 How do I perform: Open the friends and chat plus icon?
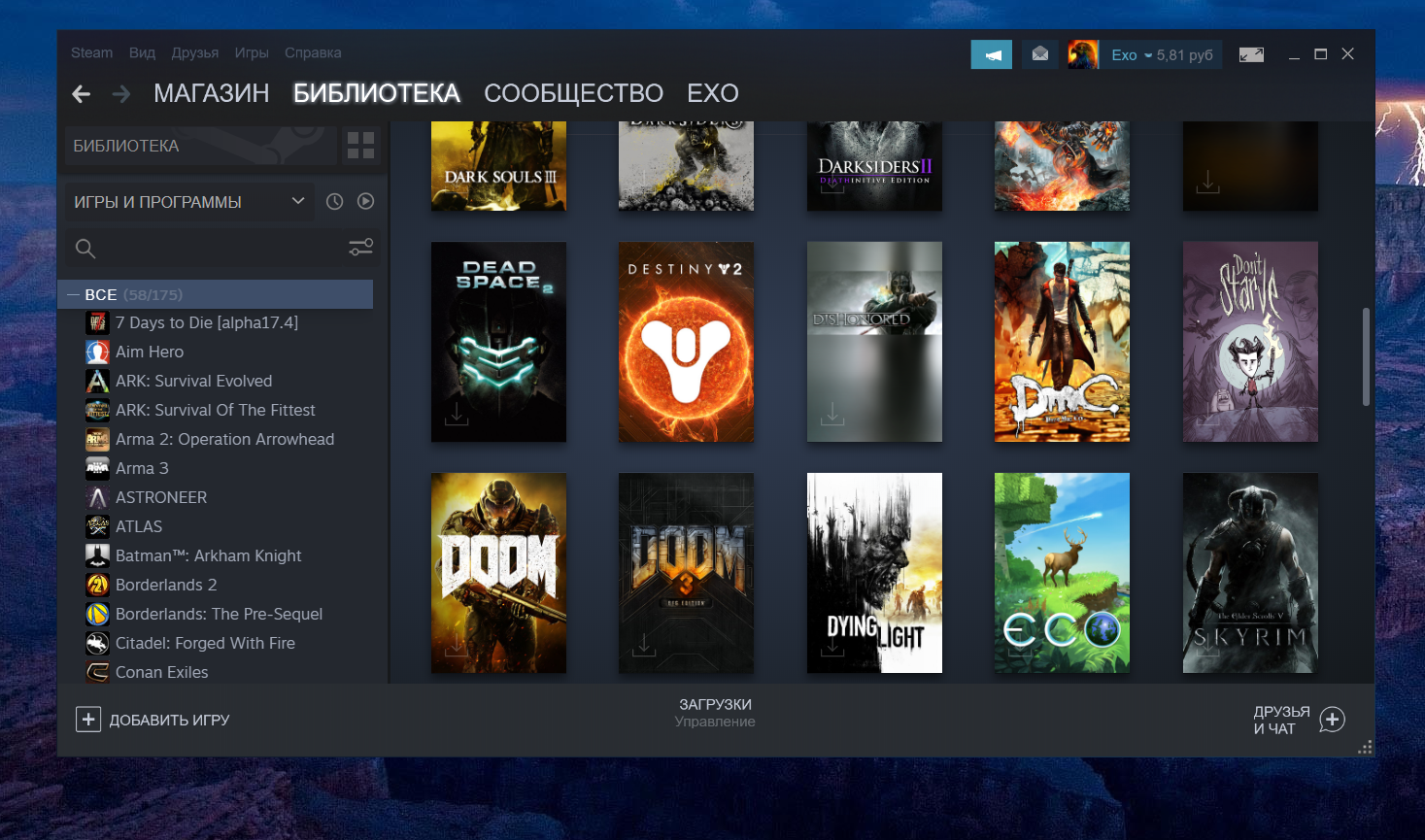pyautogui.click(x=1332, y=720)
